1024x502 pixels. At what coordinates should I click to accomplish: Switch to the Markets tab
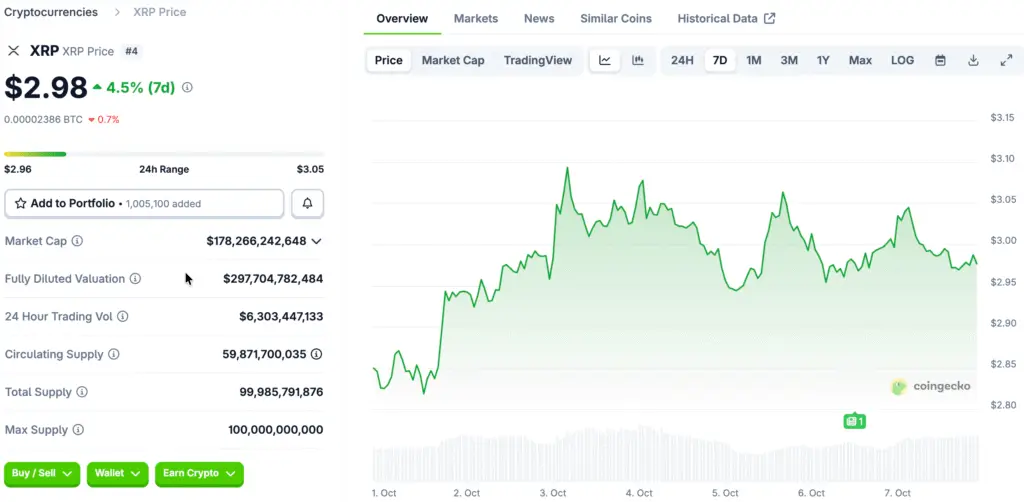coord(476,19)
